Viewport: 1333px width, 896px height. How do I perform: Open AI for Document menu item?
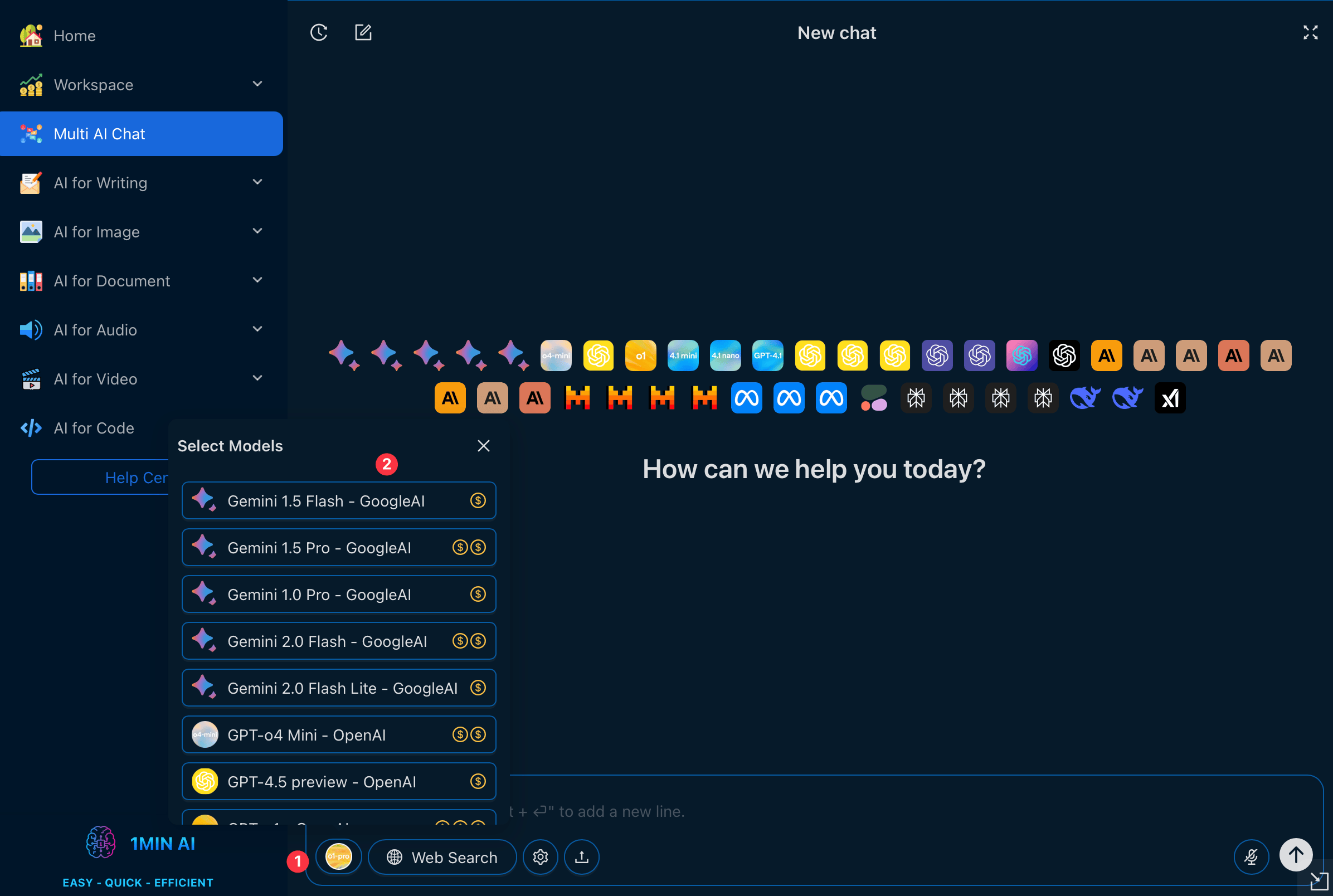[x=141, y=281]
